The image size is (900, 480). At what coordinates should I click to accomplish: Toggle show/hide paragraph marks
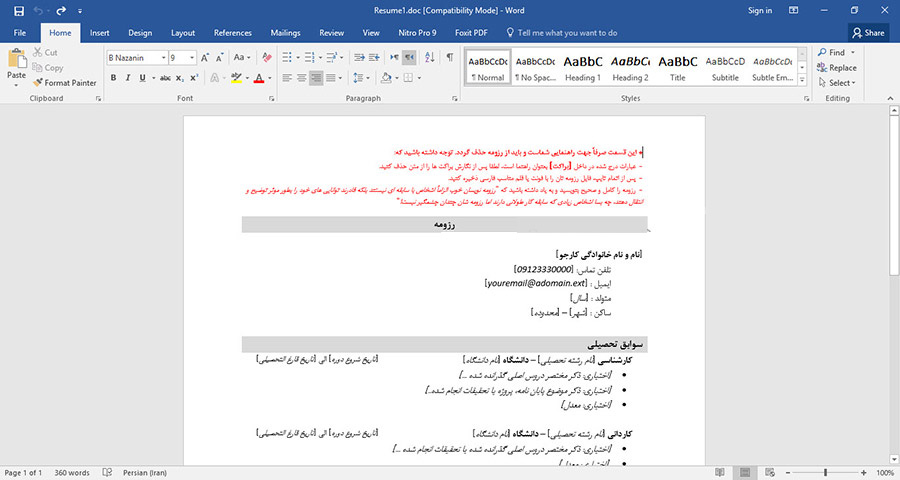click(x=450, y=57)
